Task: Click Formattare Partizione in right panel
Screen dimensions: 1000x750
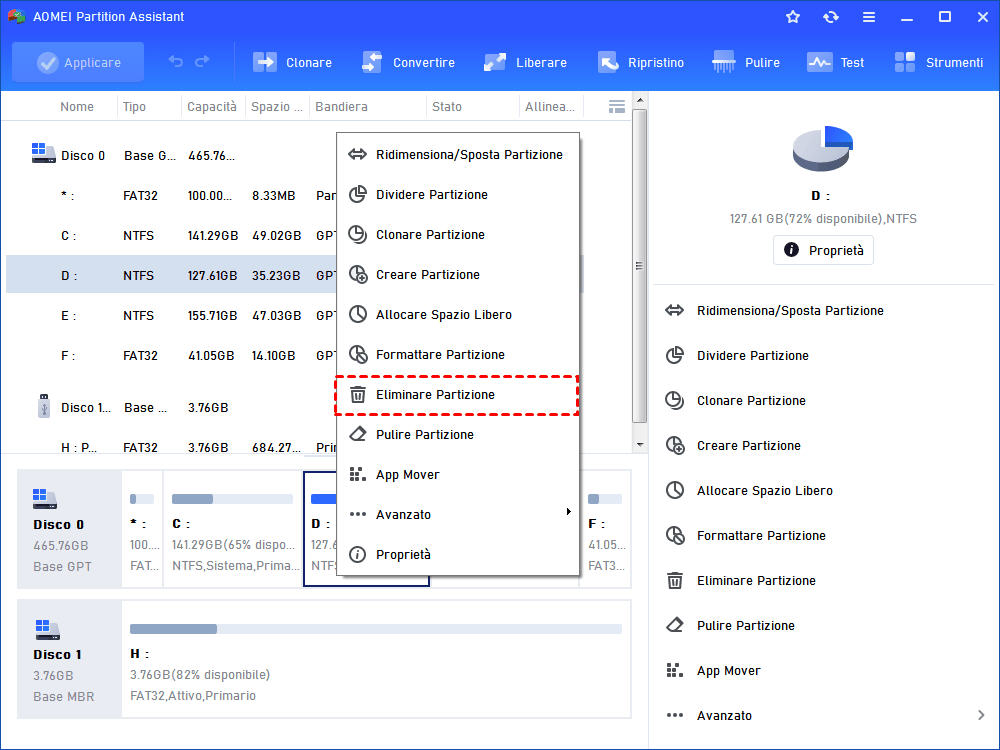Action: 746,536
